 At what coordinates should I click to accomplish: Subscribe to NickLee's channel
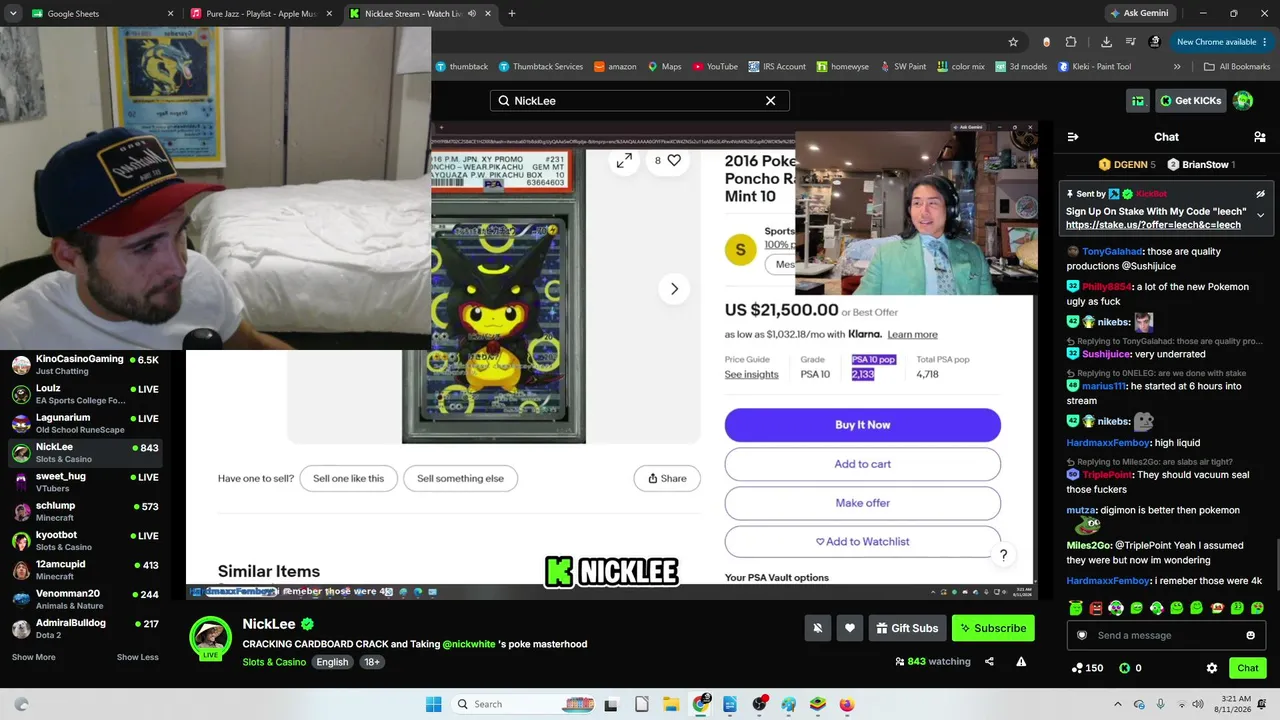[993, 628]
